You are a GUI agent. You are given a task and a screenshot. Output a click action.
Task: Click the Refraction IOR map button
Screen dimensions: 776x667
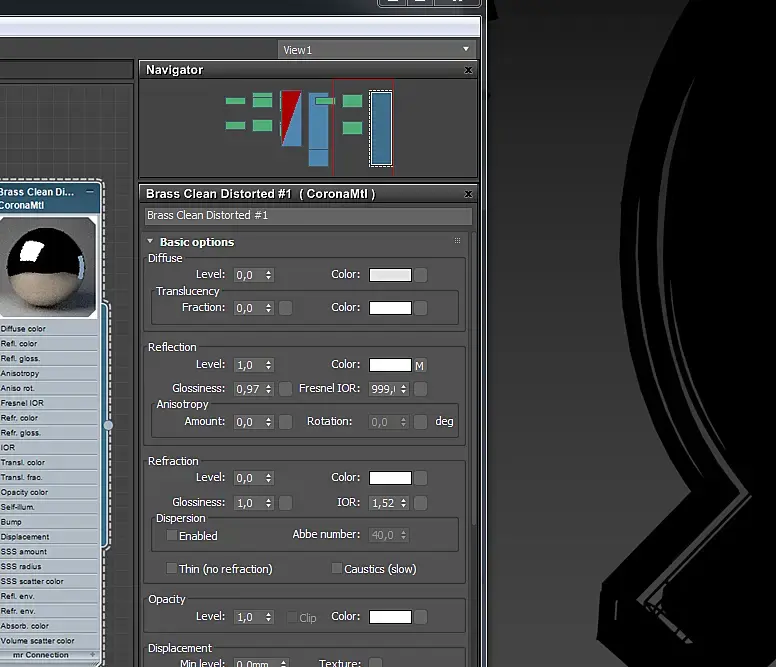coord(421,503)
